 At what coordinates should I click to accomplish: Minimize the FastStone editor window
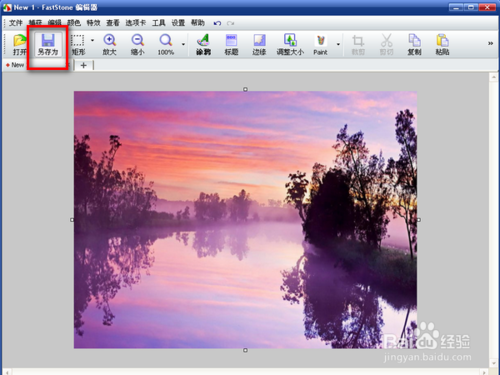[x=455, y=7]
